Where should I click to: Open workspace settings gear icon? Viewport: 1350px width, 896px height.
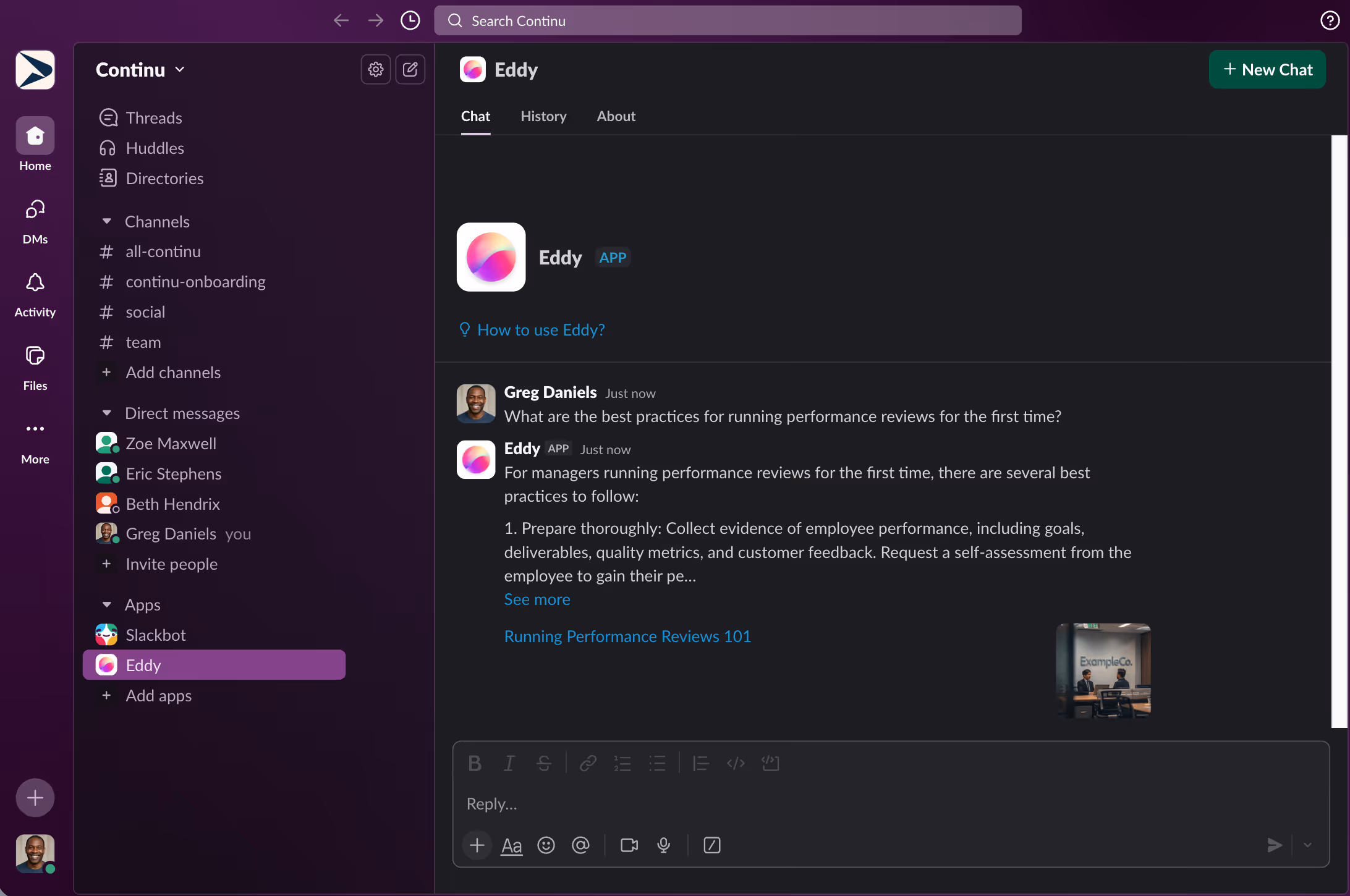click(375, 69)
